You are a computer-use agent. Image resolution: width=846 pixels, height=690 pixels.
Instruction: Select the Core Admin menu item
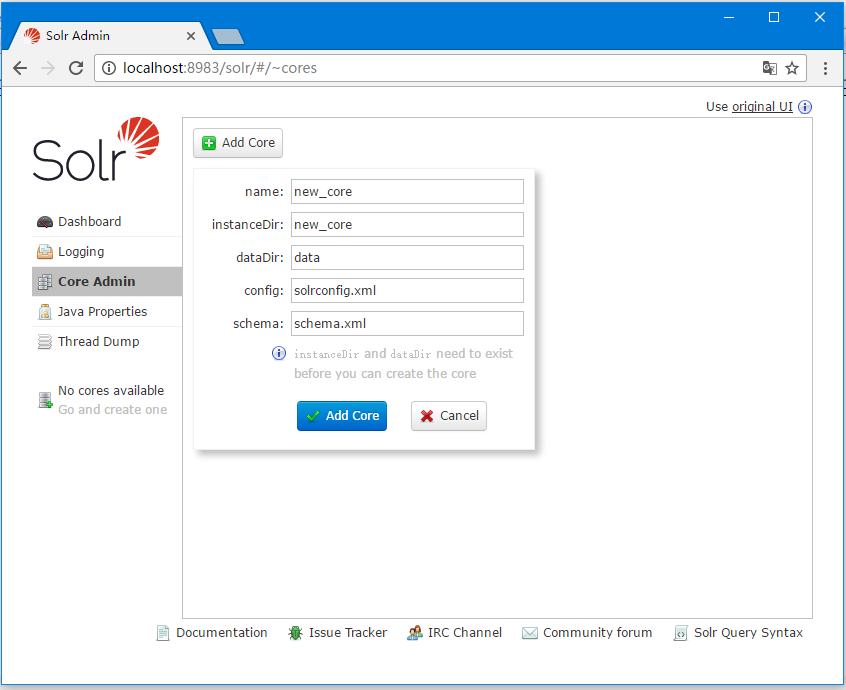pos(107,282)
